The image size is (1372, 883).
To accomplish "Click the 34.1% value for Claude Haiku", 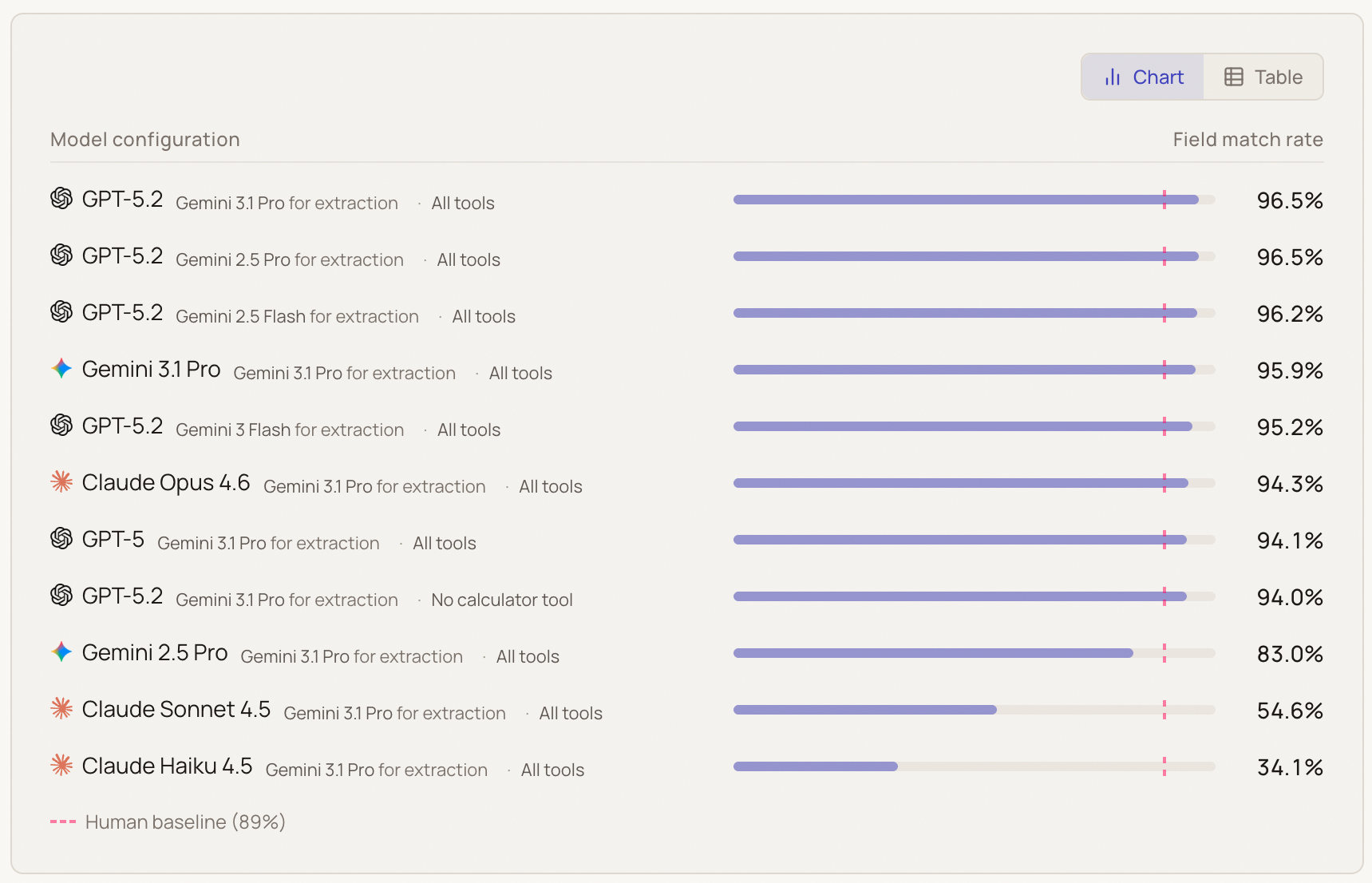I will pos(1289,767).
